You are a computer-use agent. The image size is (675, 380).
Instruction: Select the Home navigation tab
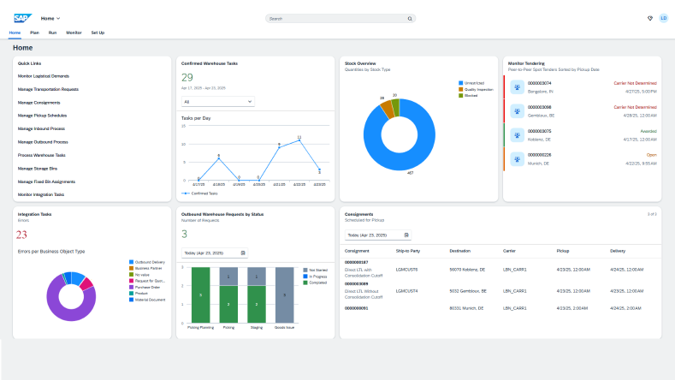click(15, 33)
